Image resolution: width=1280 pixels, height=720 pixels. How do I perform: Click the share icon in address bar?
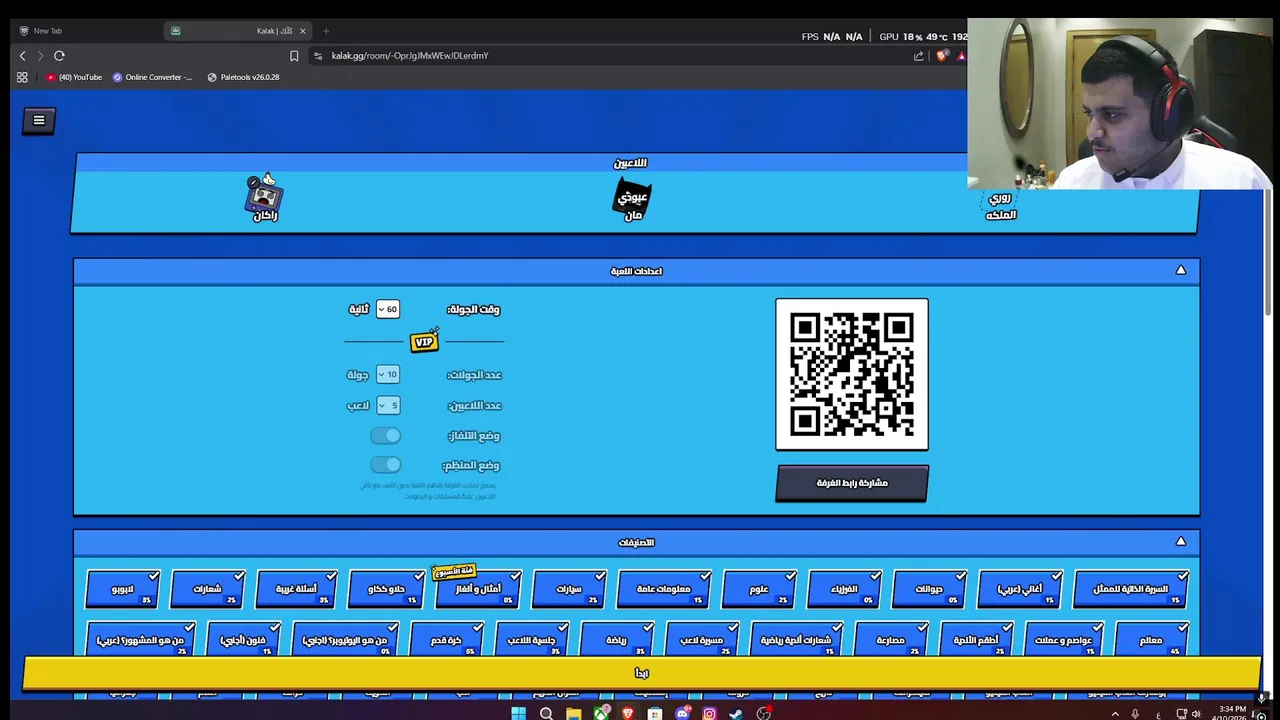click(x=919, y=56)
